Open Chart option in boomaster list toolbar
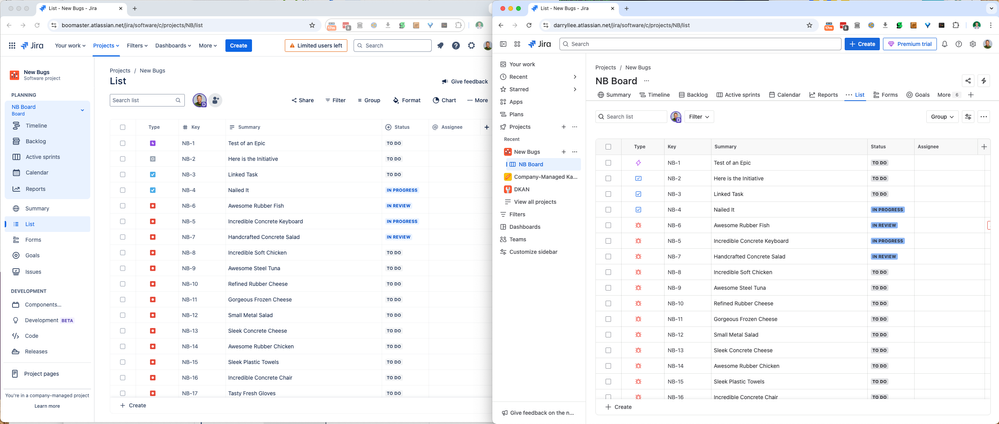This screenshot has height=424, width=999. [x=445, y=100]
